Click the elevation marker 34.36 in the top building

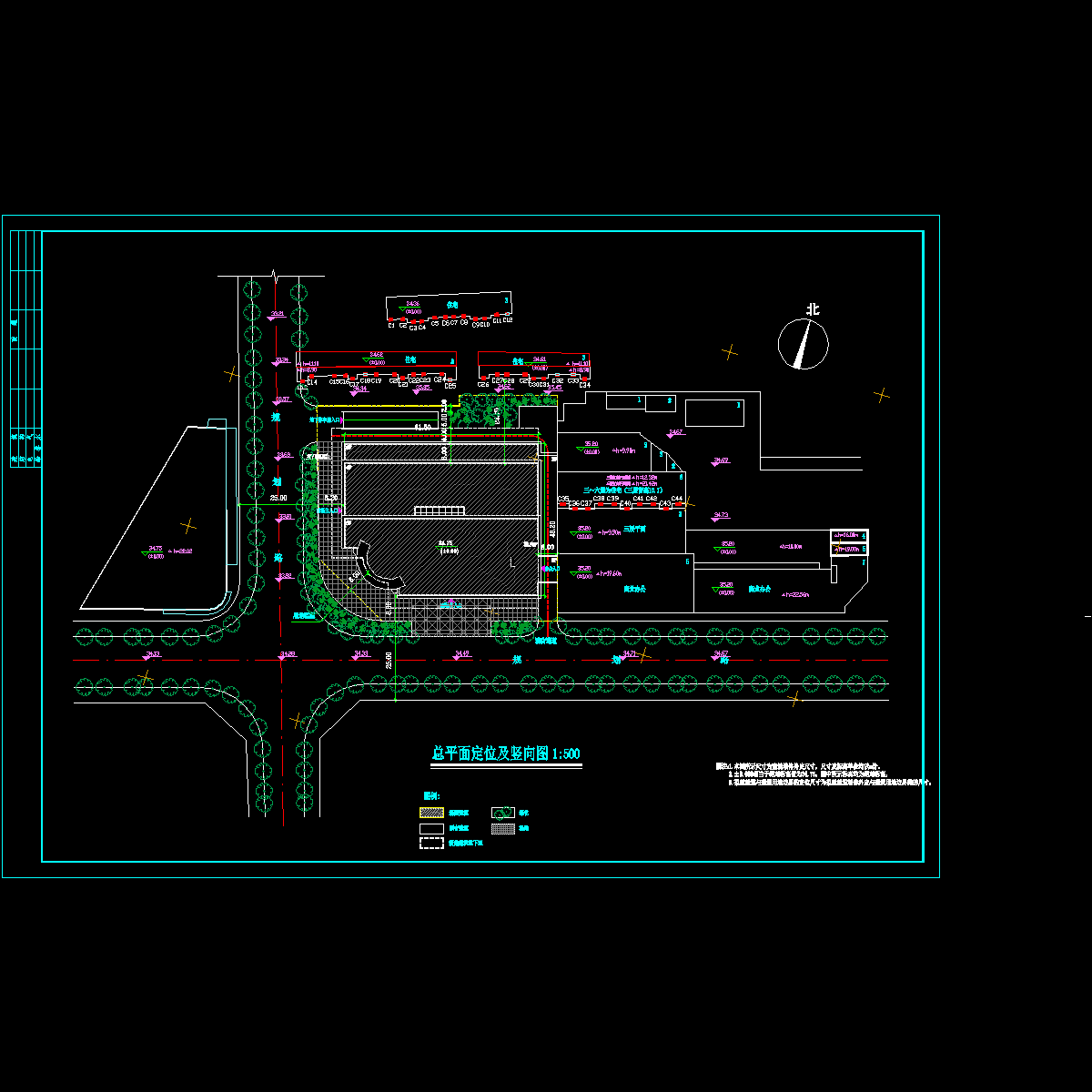[412, 304]
